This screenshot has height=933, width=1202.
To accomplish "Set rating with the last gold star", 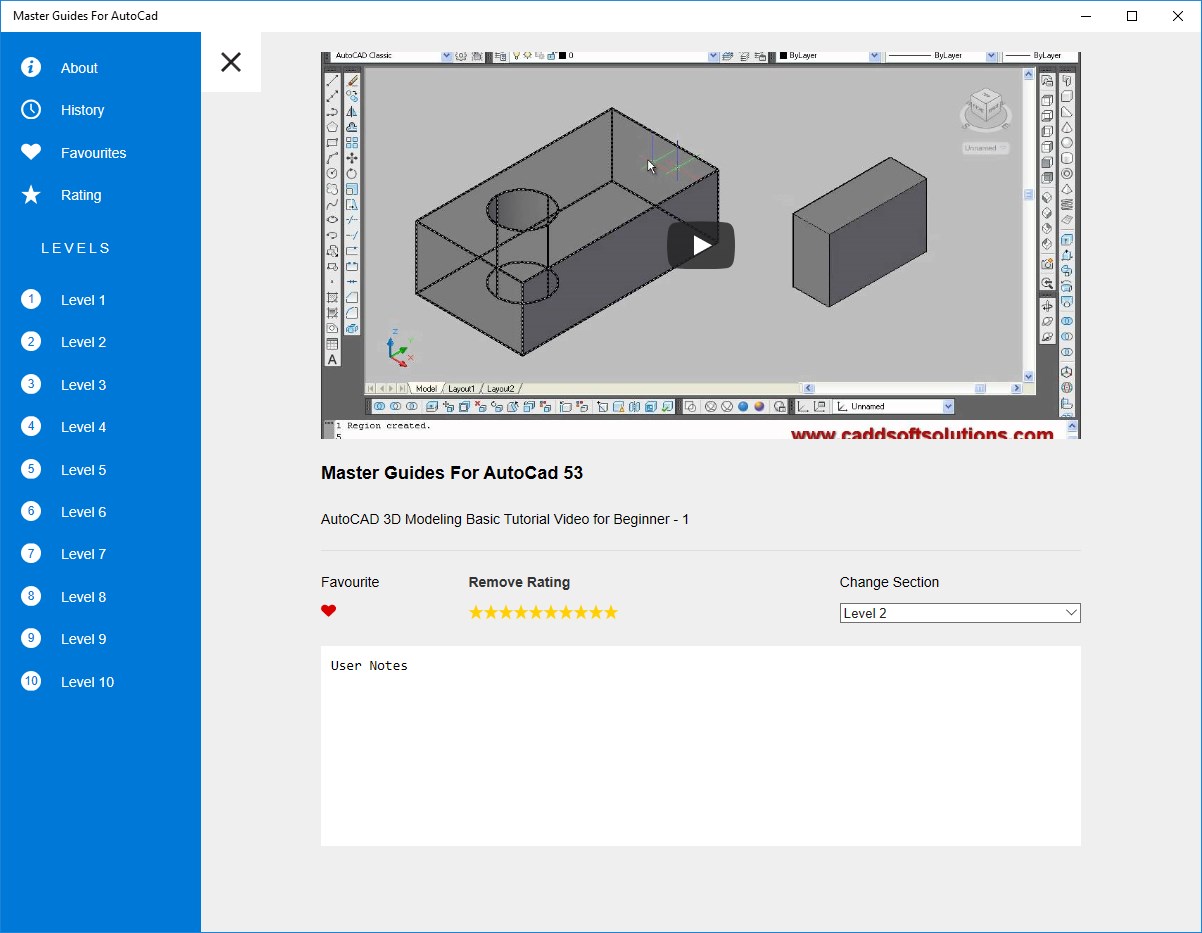I will tap(611, 612).
